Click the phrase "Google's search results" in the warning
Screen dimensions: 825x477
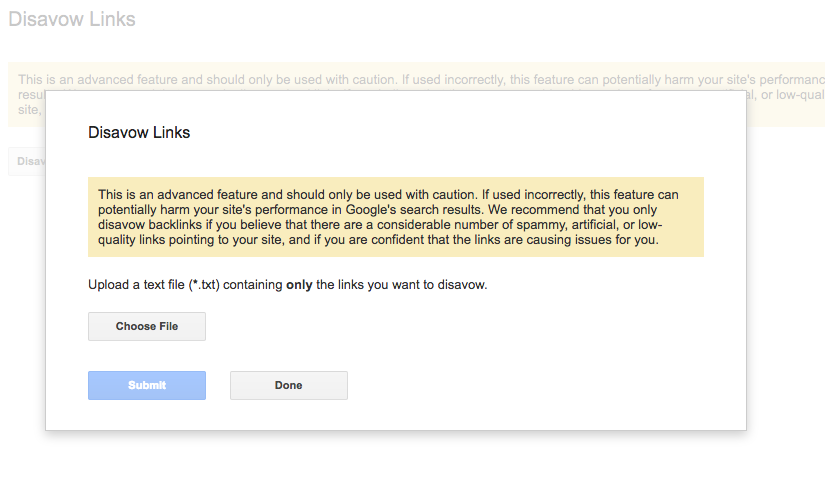[x=414, y=210]
